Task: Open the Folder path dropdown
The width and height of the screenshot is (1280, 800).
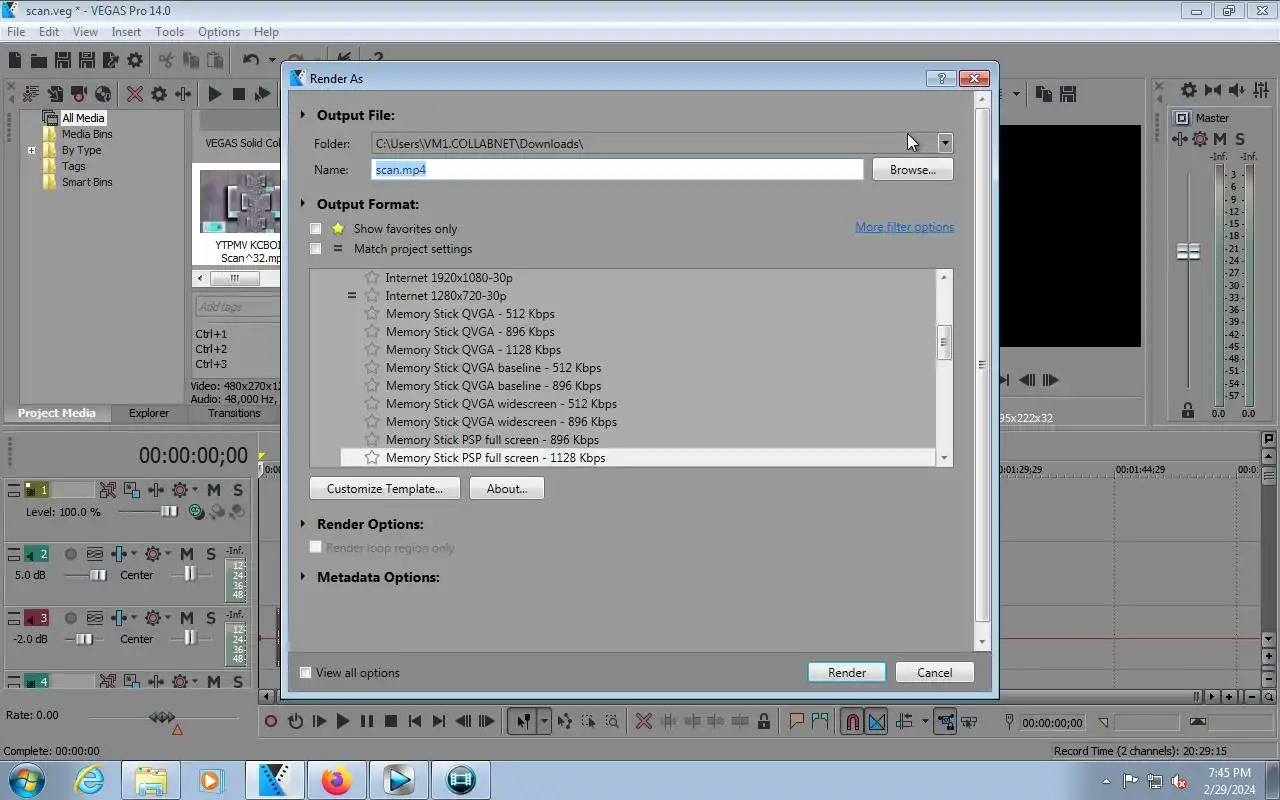Action: pyautogui.click(x=945, y=143)
